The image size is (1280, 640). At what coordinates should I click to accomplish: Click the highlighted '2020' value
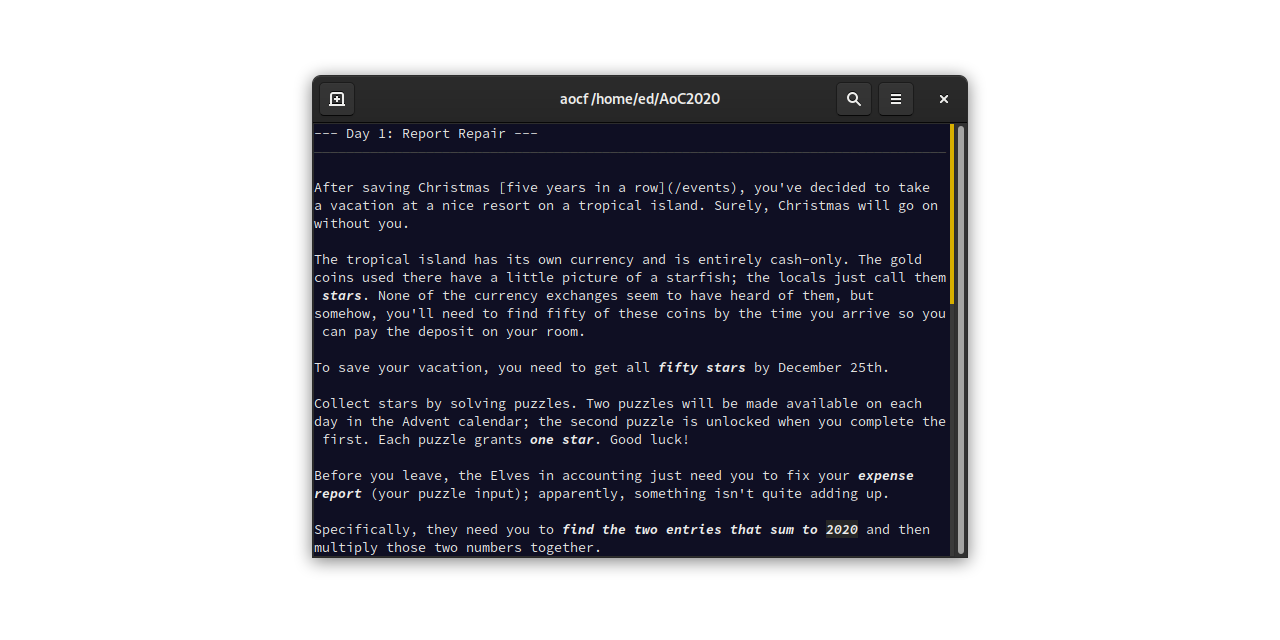pos(841,529)
